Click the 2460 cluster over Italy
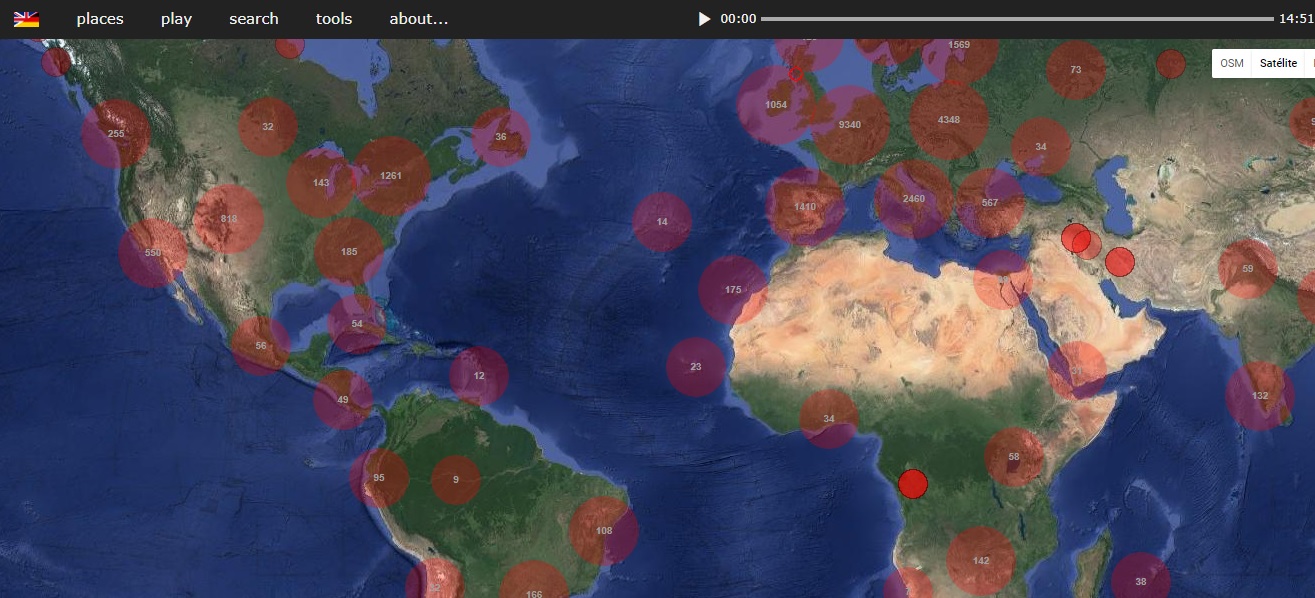Screen dimensions: 1315x598 click(913, 199)
